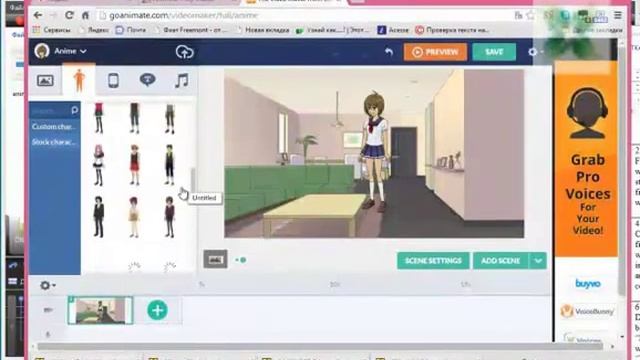Click the Undo arrow icon

click(389, 52)
